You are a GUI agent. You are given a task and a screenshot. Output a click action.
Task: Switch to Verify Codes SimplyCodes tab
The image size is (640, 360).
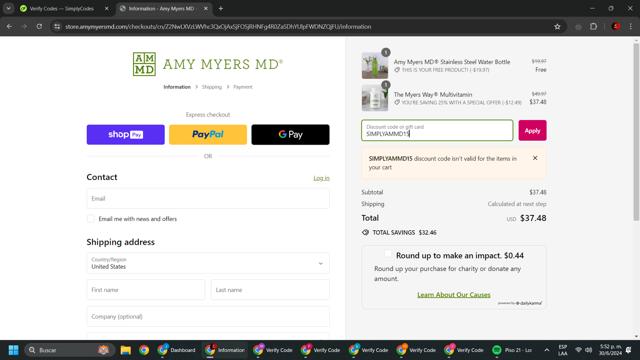pos(61,9)
